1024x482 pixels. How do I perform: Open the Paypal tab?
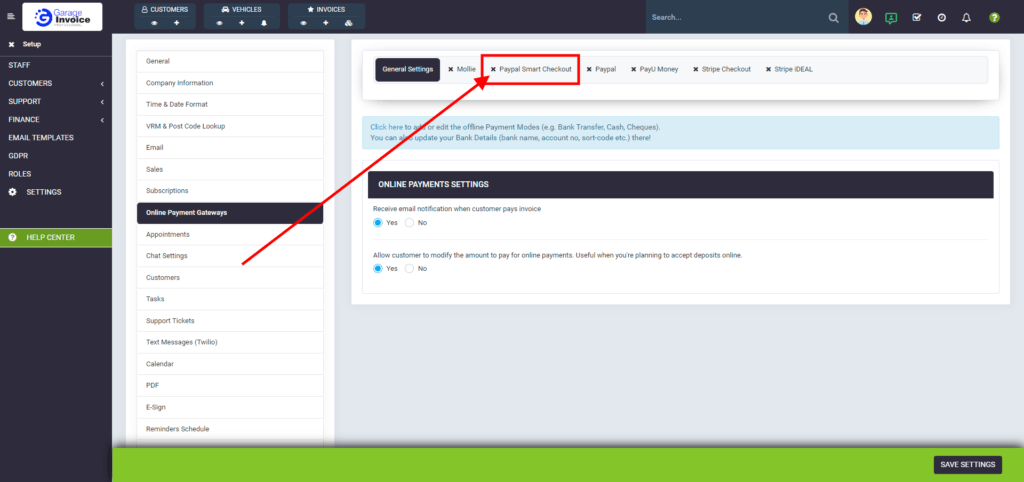point(601,69)
